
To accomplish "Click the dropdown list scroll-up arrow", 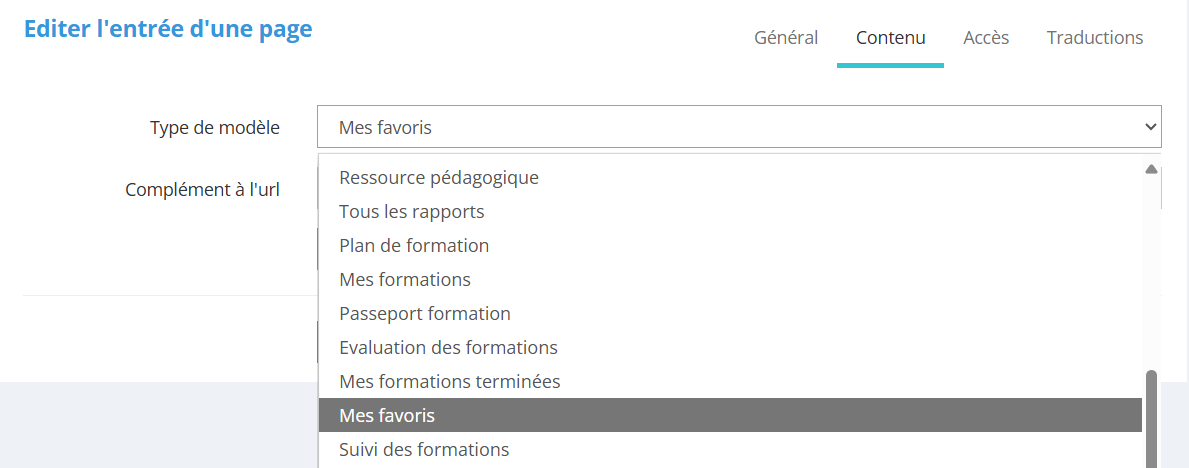I will click(1151, 170).
